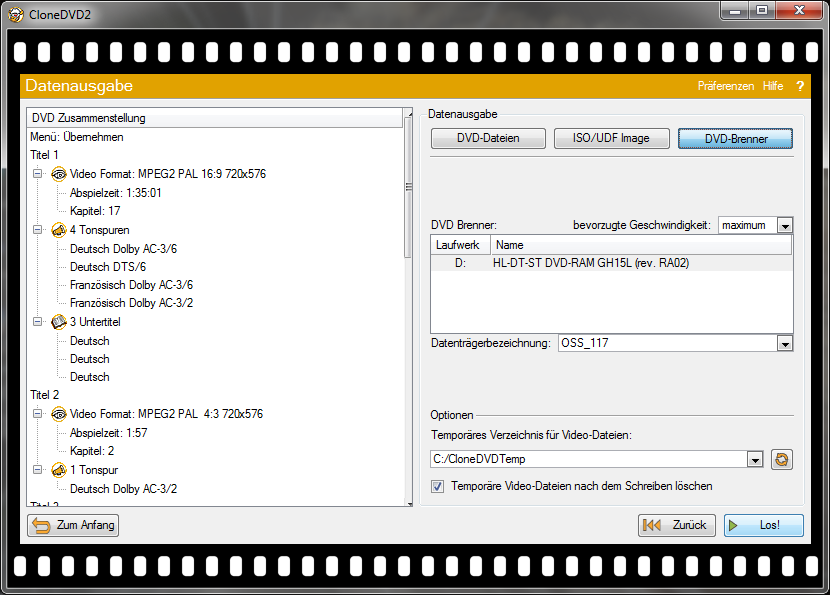
Task: Click the Name column header
Action: (x=641, y=245)
